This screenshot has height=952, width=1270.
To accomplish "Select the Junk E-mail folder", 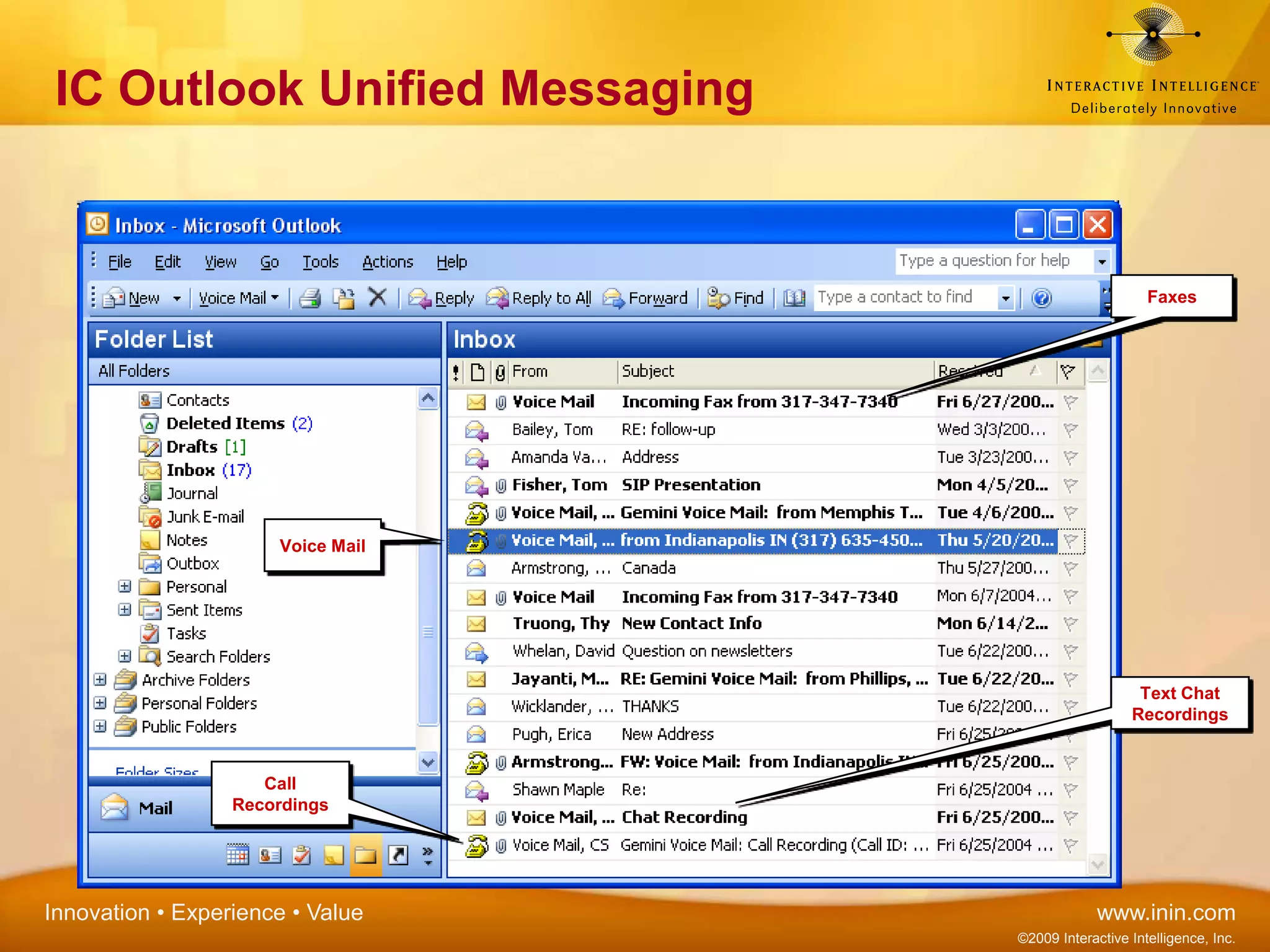I will pos(192,516).
